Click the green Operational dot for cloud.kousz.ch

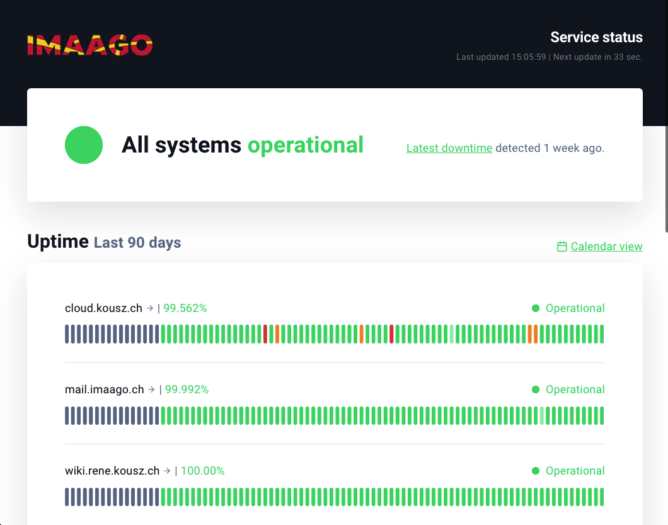click(536, 308)
